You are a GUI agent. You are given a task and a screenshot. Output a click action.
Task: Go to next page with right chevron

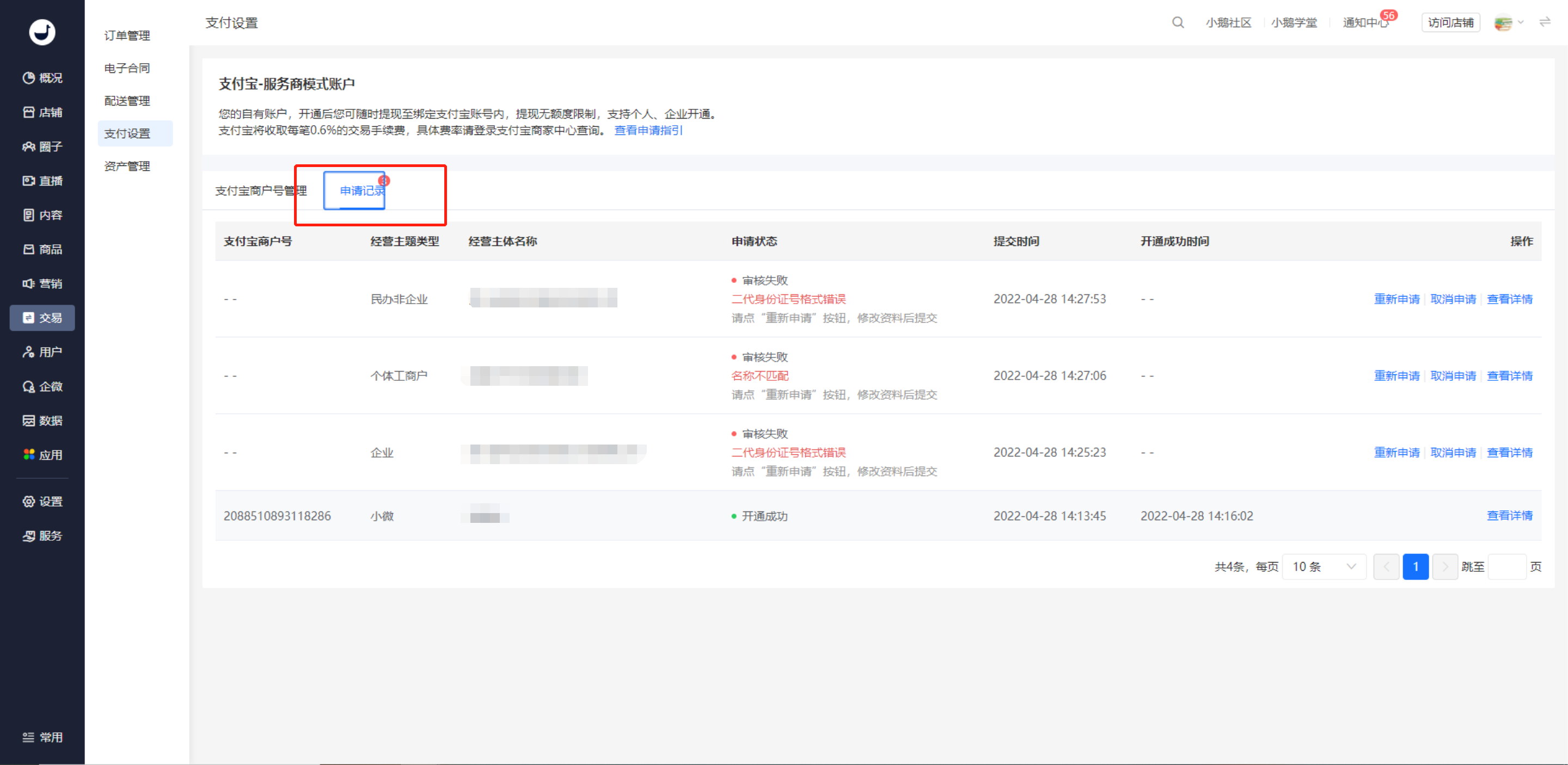(x=1444, y=567)
